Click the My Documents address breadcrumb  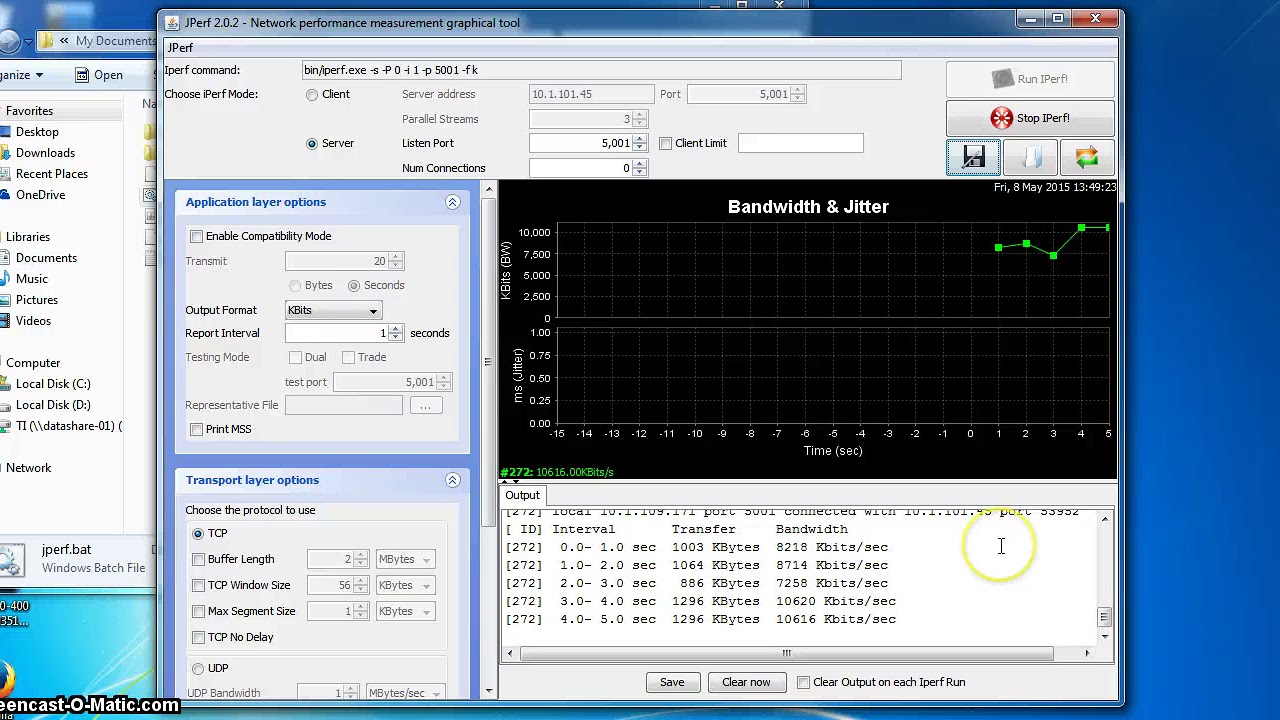tap(114, 41)
